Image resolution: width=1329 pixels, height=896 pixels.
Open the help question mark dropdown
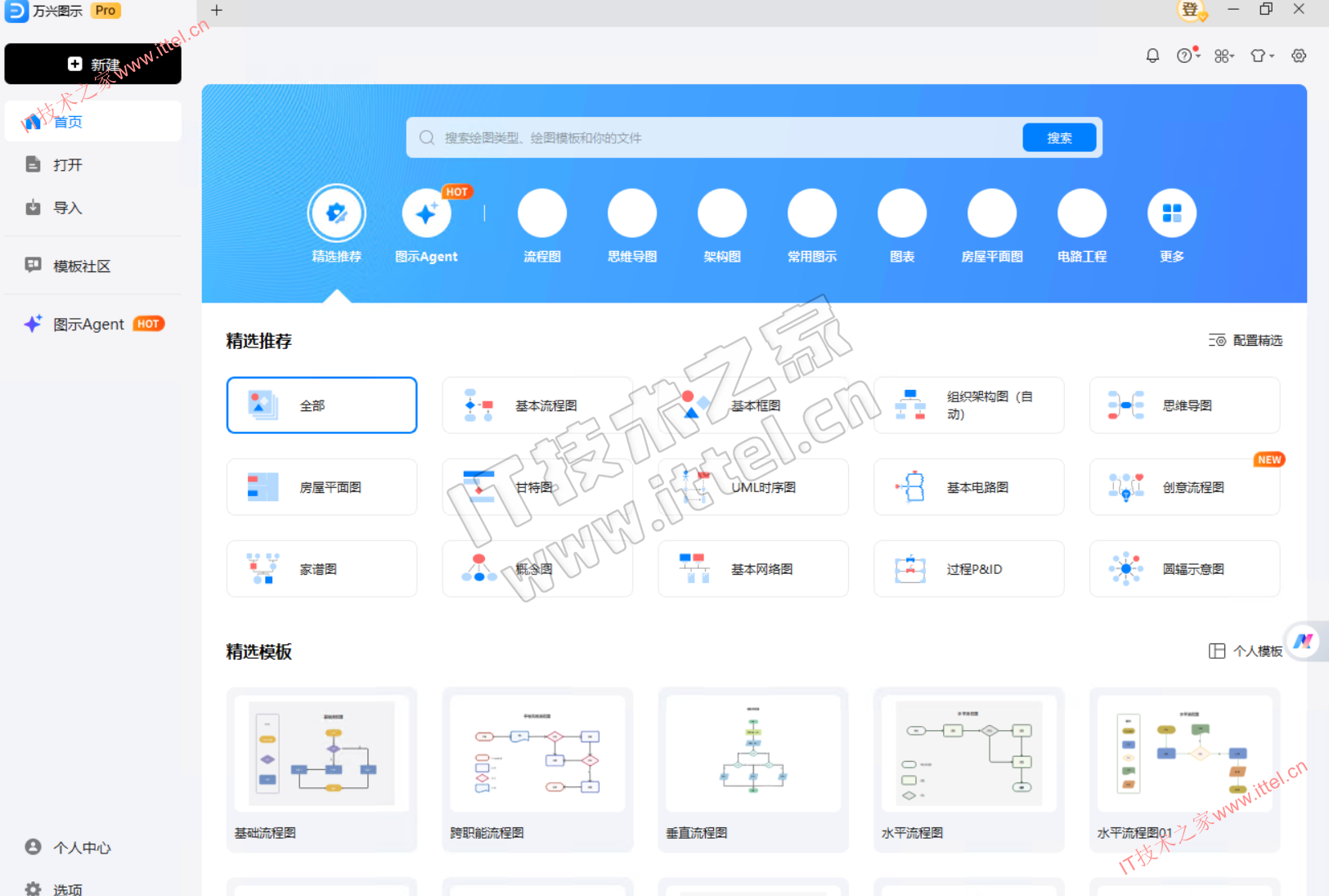[x=1188, y=56]
